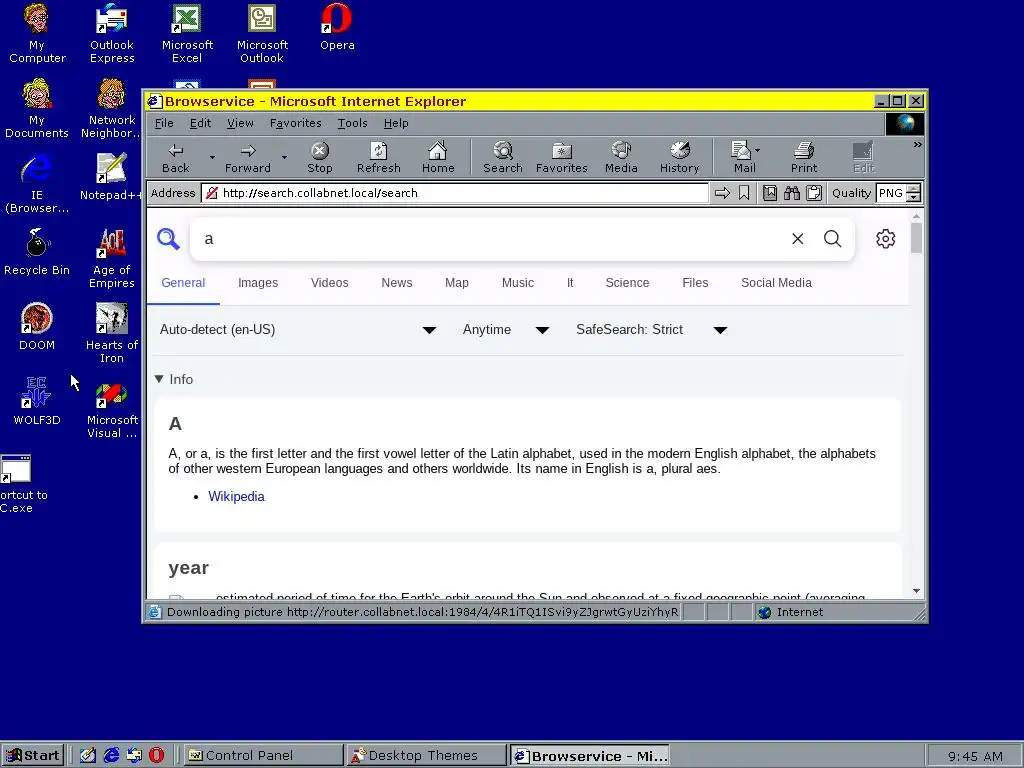Image resolution: width=1024 pixels, height=768 pixels.
Task: Decrease Quality using the spinner down arrow
Action: pyautogui.click(x=914, y=197)
